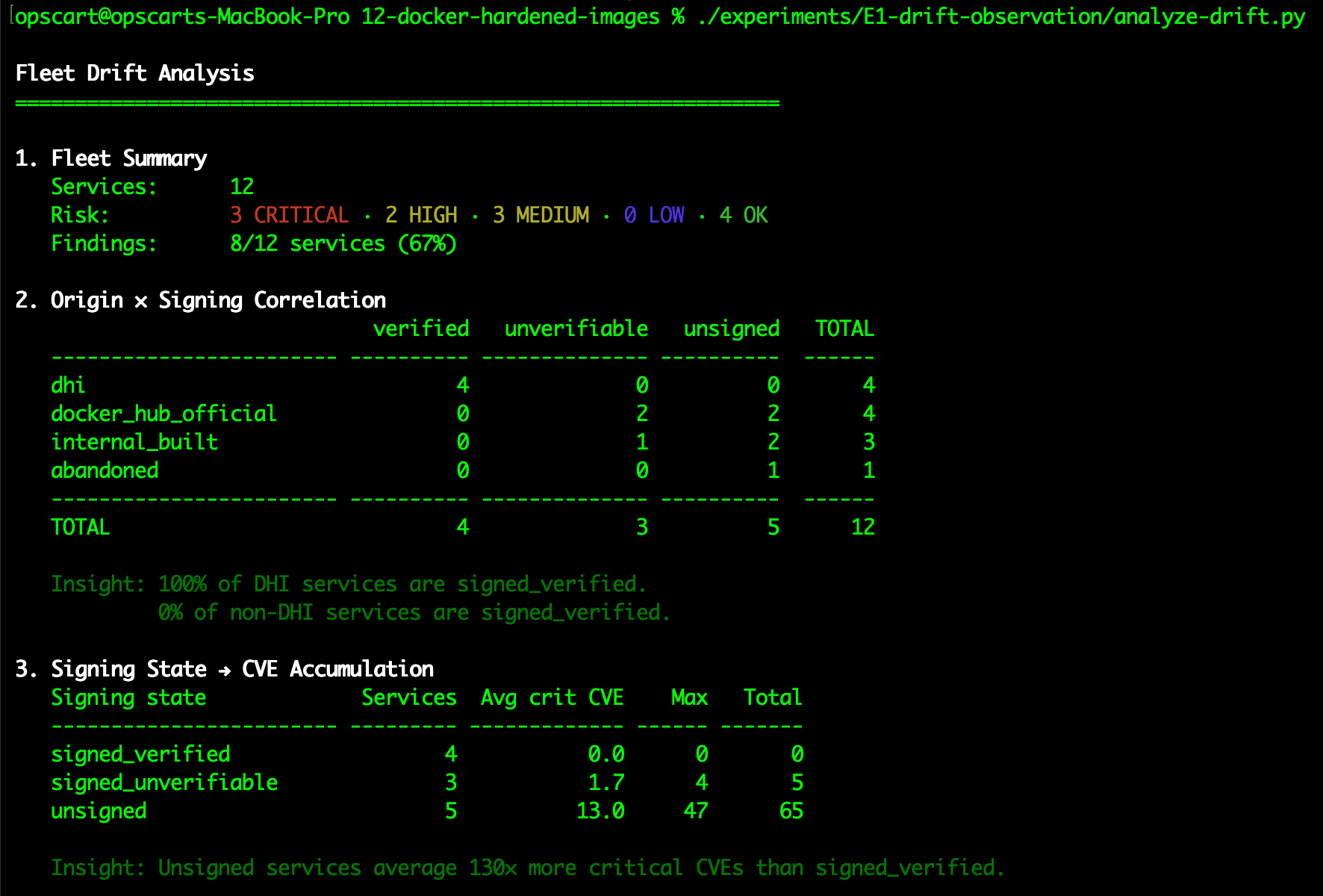
Task: Click the '0% of non-DHI services' insight line
Action: tap(414, 612)
